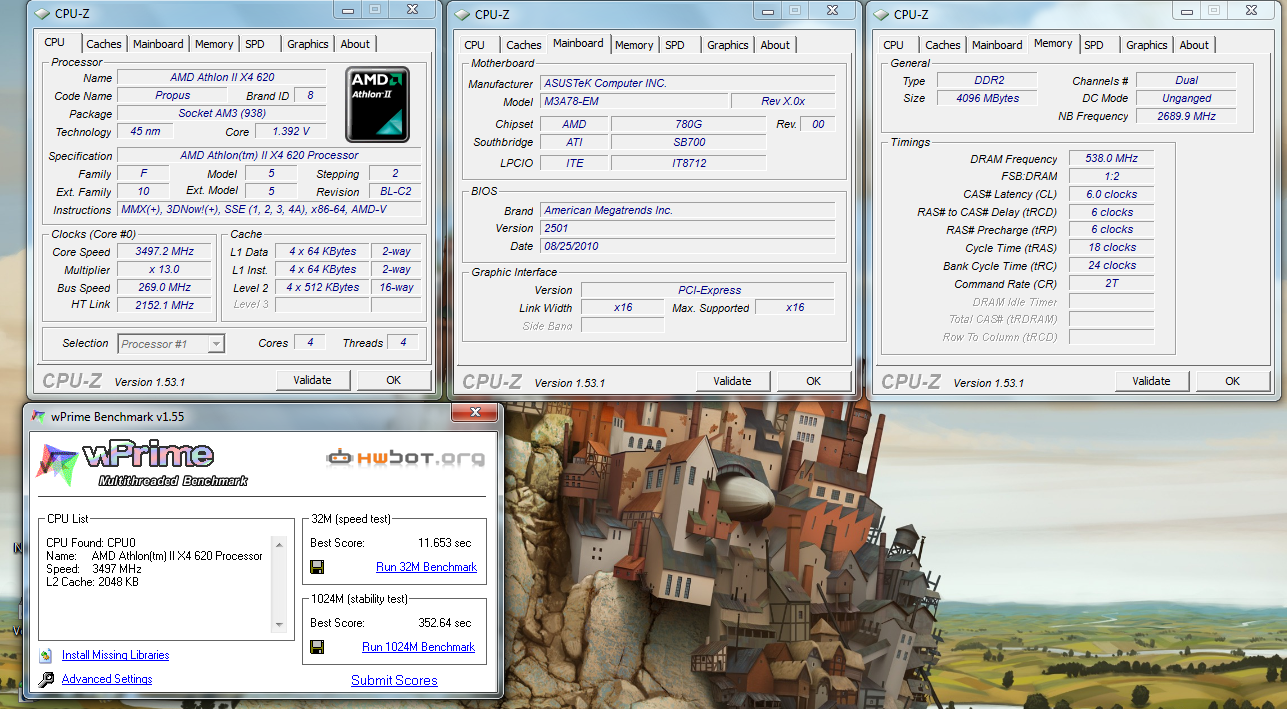Click the AMD Athlon II processor logo
The image size is (1287, 709).
(x=378, y=104)
